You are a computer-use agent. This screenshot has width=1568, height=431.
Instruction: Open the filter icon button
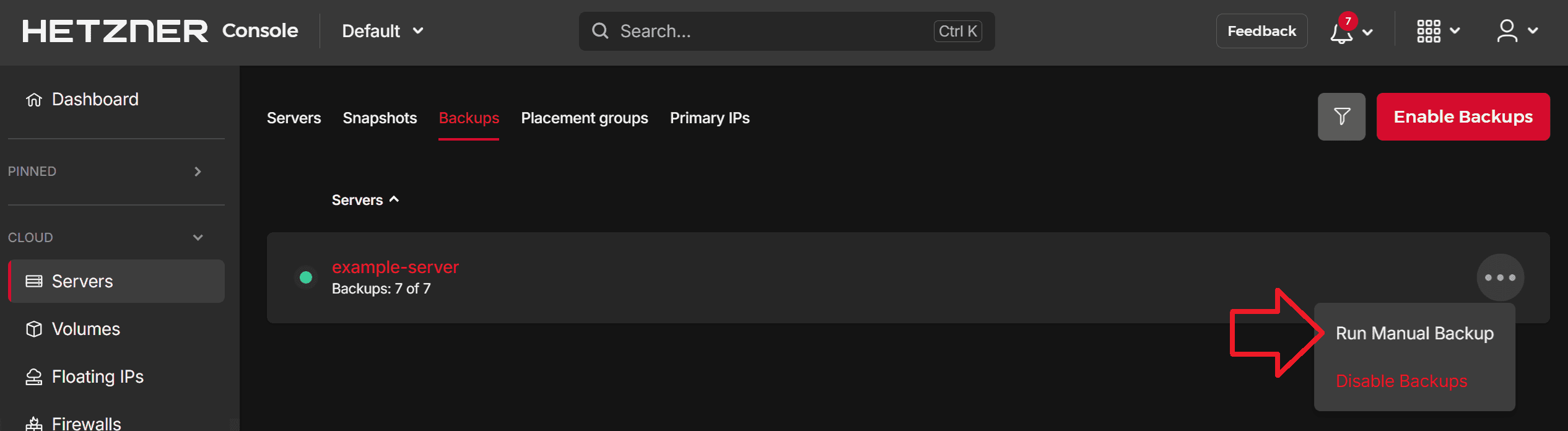(x=1341, y=116)
